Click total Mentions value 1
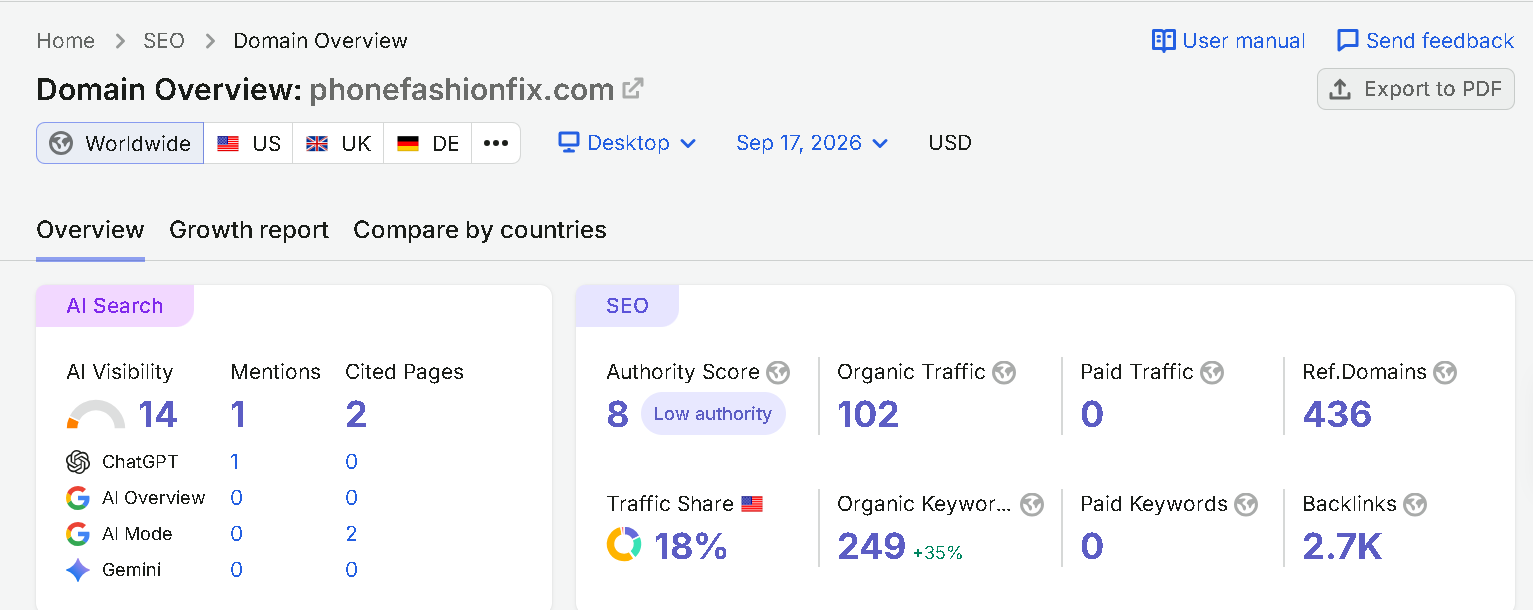The width and height of the screenshot is (1533, 610). click(x=238, y=415)
